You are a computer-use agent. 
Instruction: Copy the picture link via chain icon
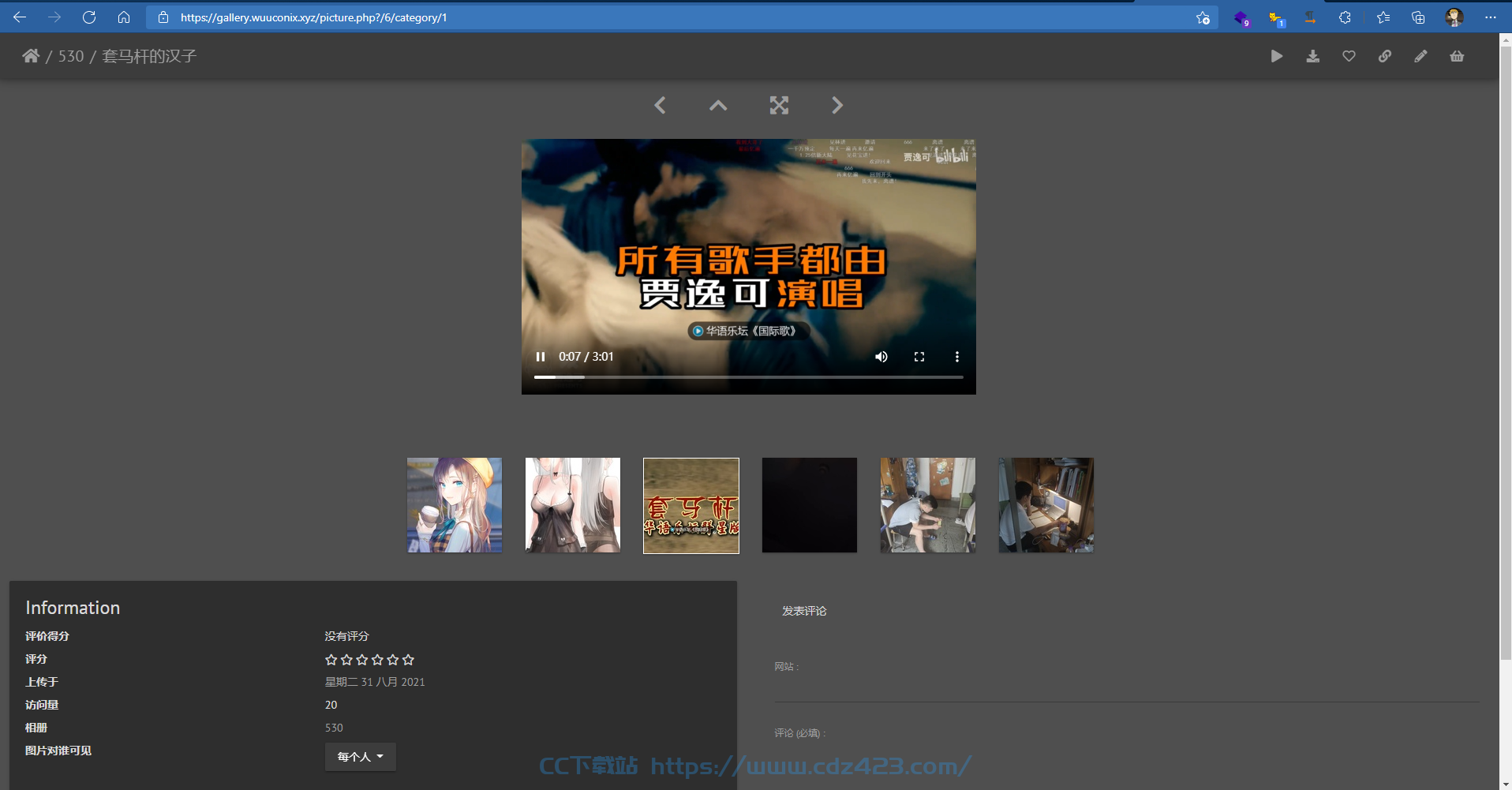tap(1385, 56)
